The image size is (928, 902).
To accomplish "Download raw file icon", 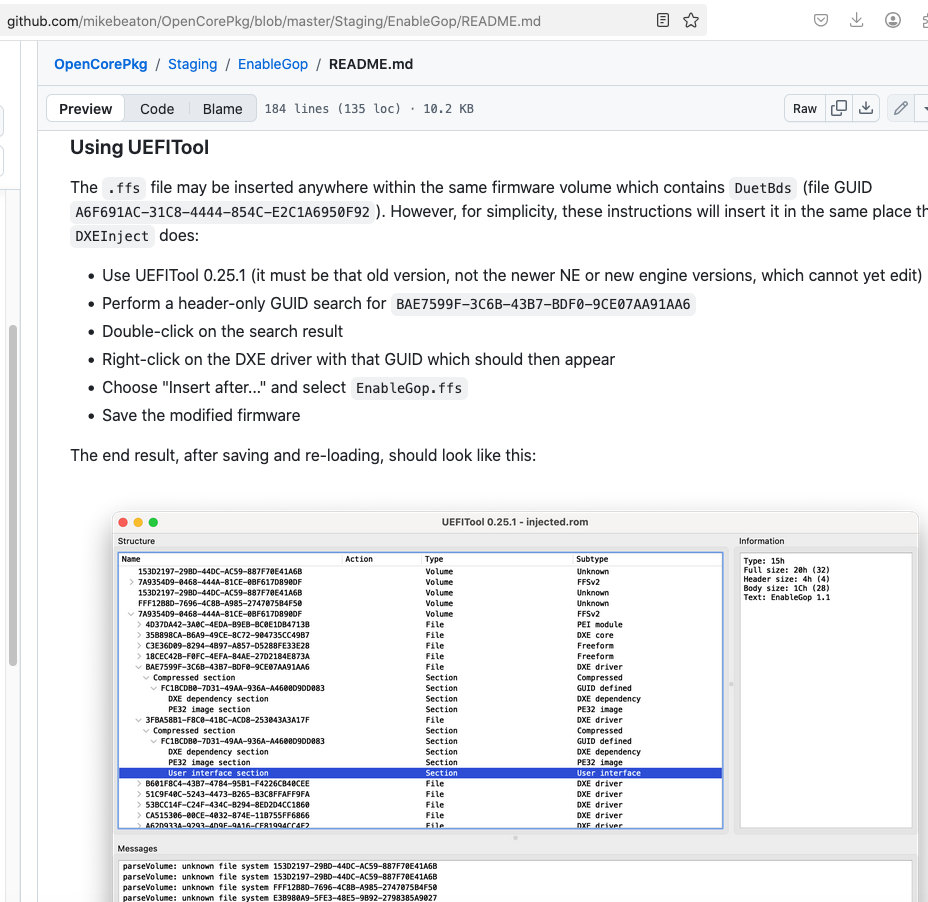I will click(866, 108).
